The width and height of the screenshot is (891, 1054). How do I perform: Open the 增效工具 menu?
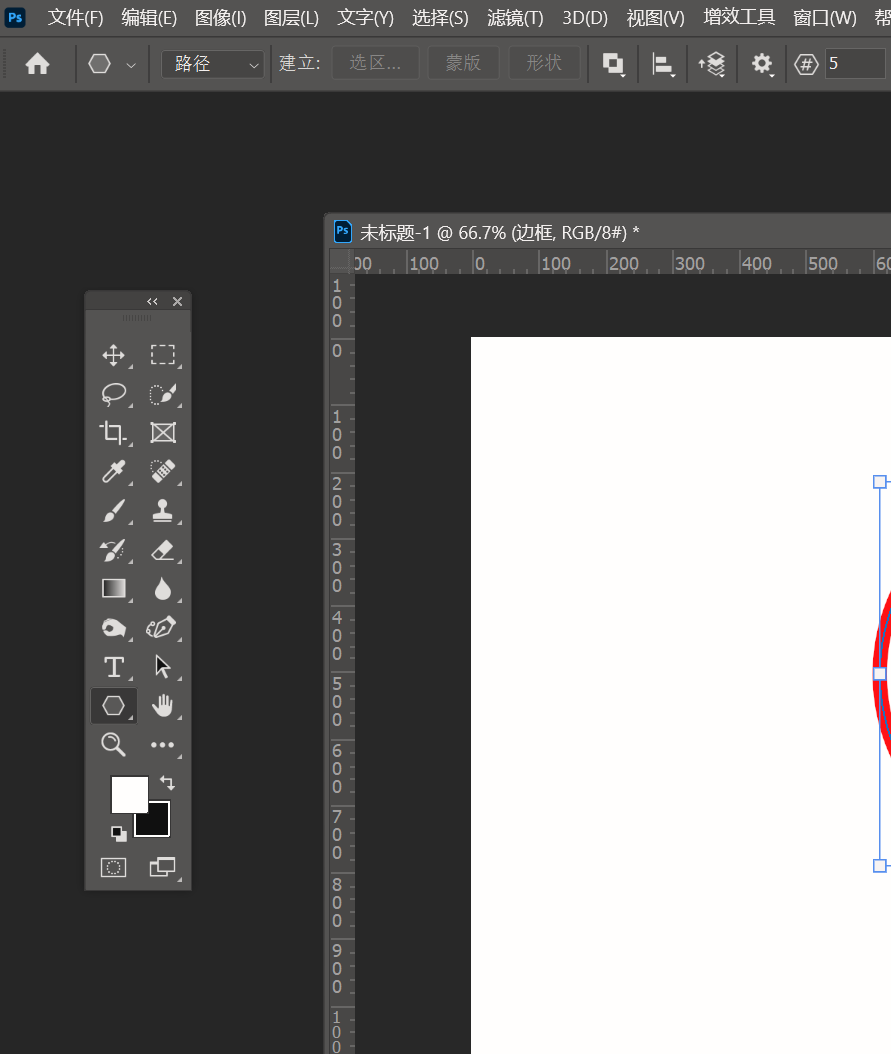point(739,17)
